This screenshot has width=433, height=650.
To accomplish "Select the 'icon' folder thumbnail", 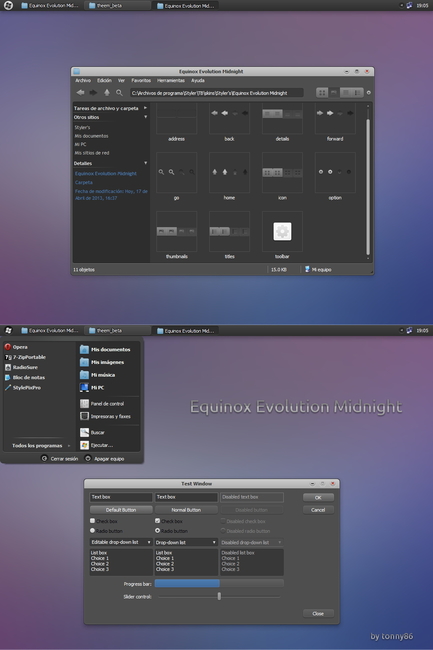I will coord(282,172).
